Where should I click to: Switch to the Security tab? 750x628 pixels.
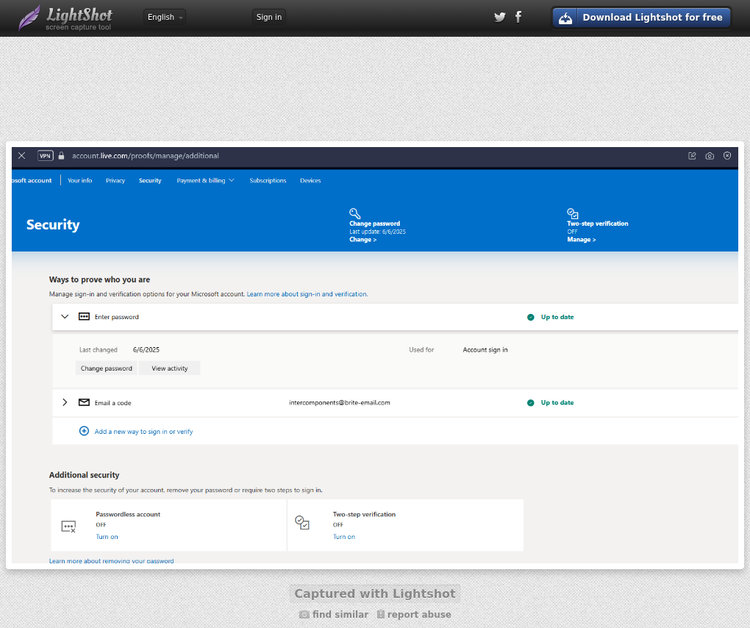tap(150, 180)
